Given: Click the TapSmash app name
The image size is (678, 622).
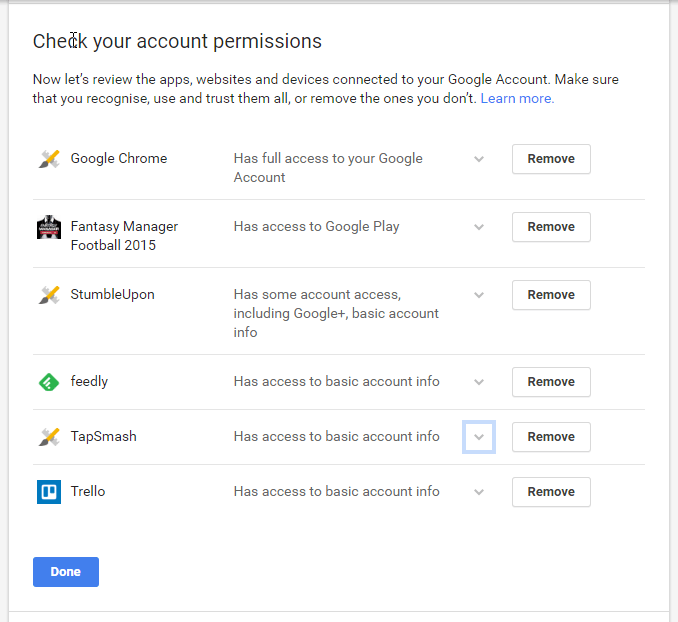Looking at the screenshot, I should [x=104, y=436].
